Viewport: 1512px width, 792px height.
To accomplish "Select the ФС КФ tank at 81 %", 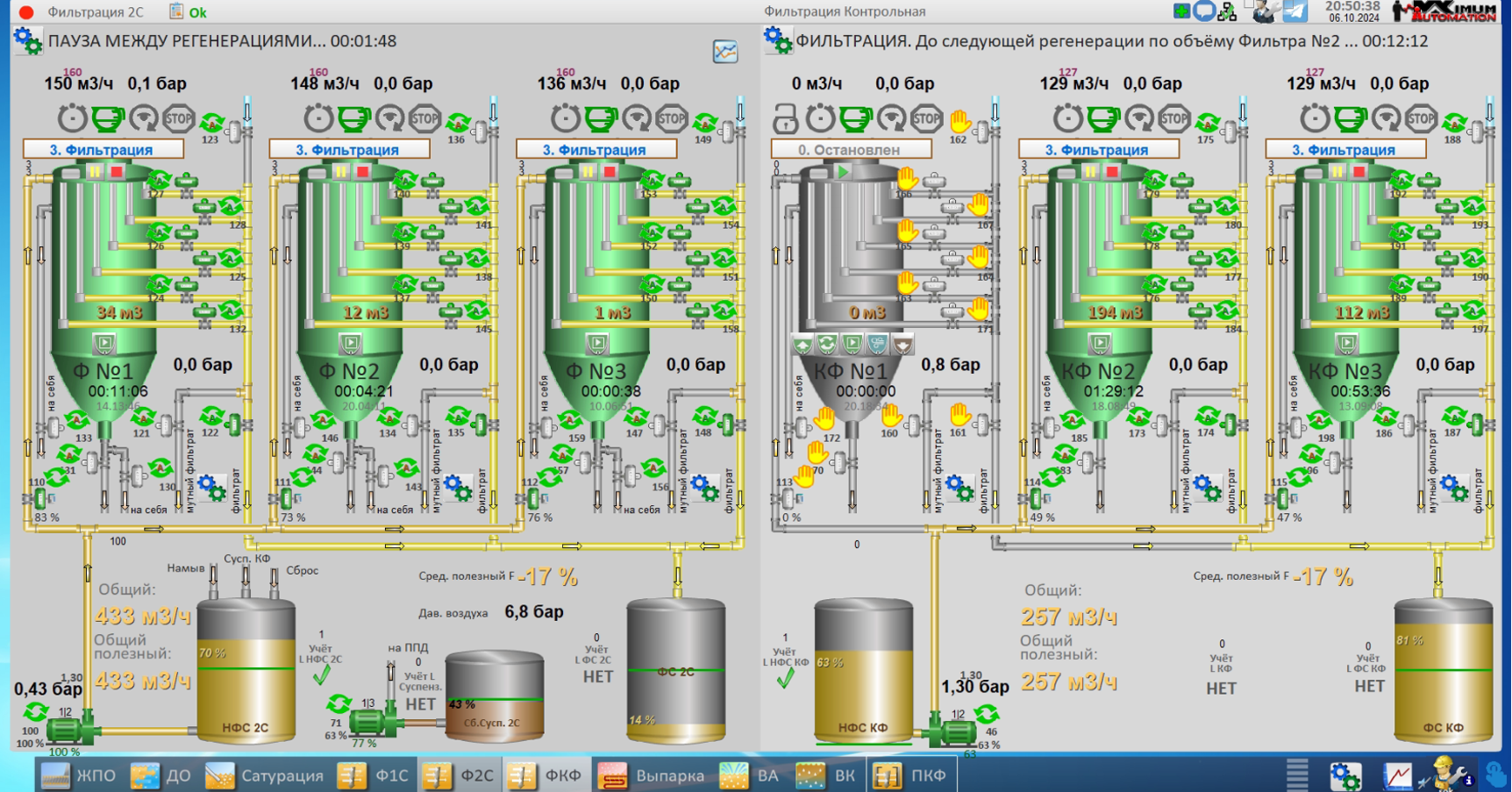I will click(x=1444, y=671).
